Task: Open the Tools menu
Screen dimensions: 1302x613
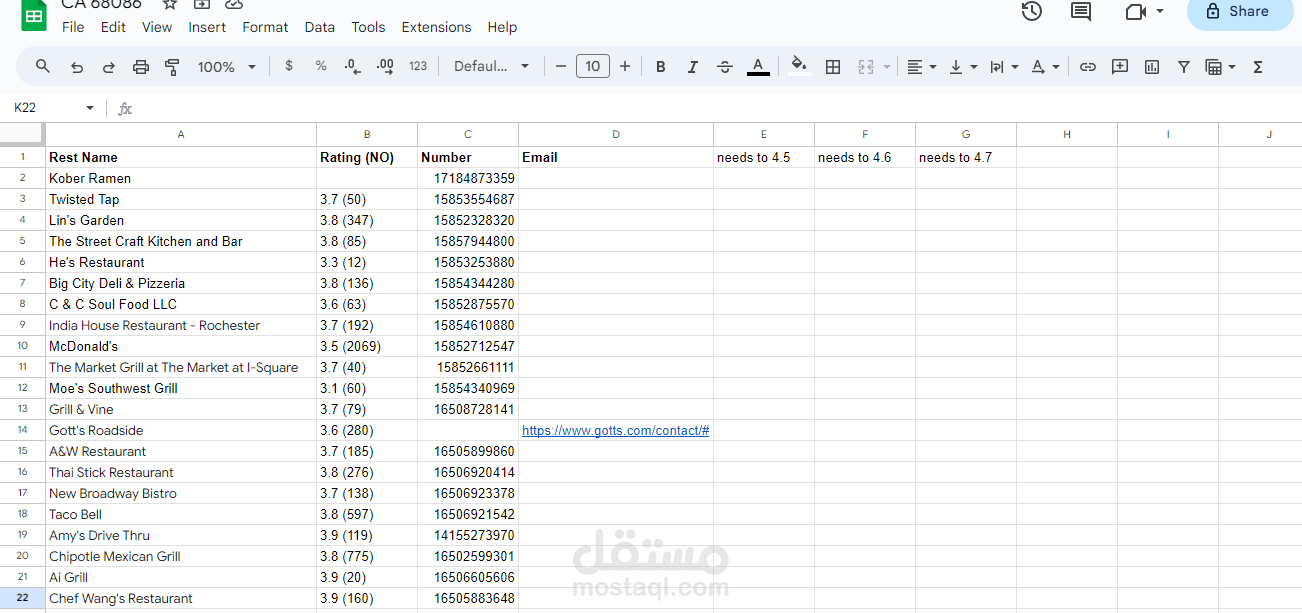Action: tap(368, 27)
